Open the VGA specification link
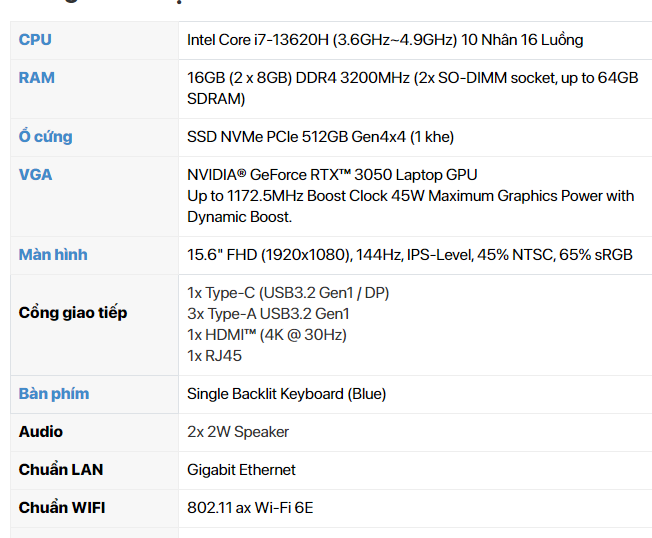Image resolution: width=652 pixels, height=538 pixels. pos(36,175)
